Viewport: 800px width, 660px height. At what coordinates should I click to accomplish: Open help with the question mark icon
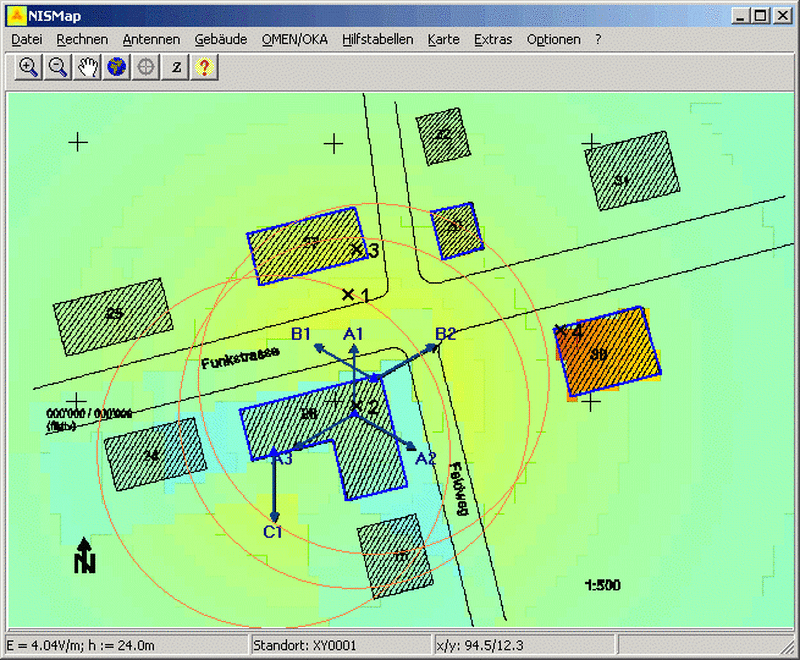pyautogui.click(x=205, y=67)
